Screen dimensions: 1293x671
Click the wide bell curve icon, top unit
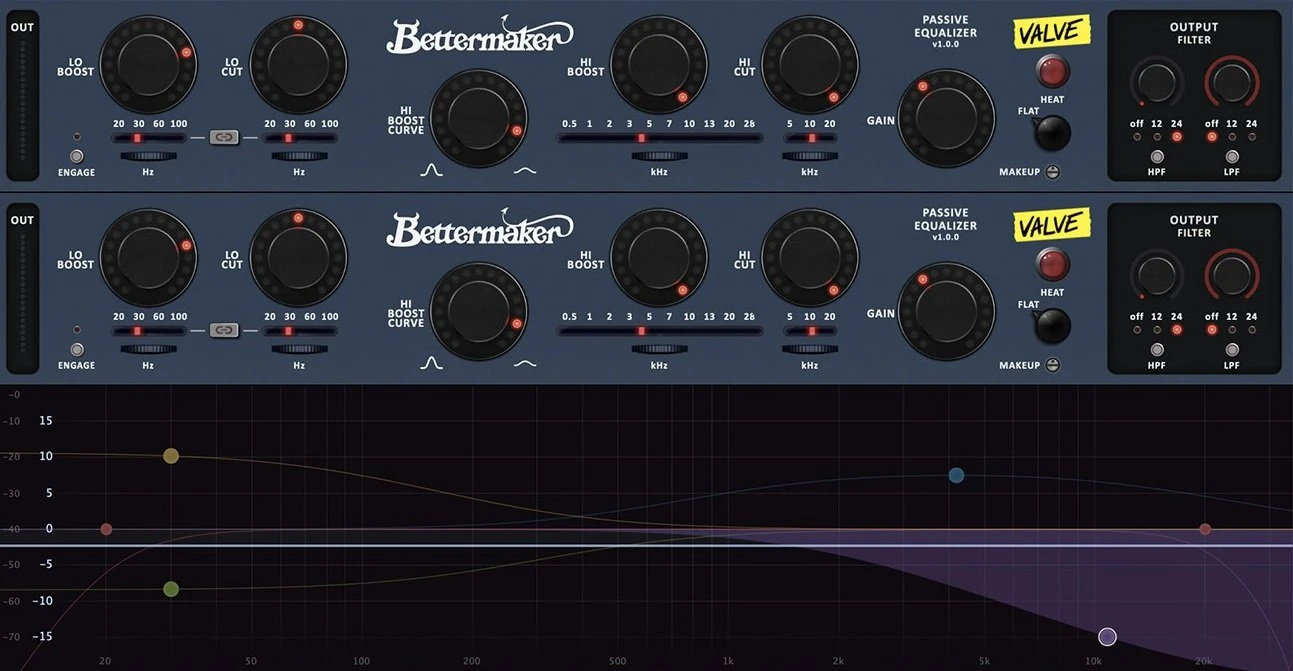click(525, 171)
